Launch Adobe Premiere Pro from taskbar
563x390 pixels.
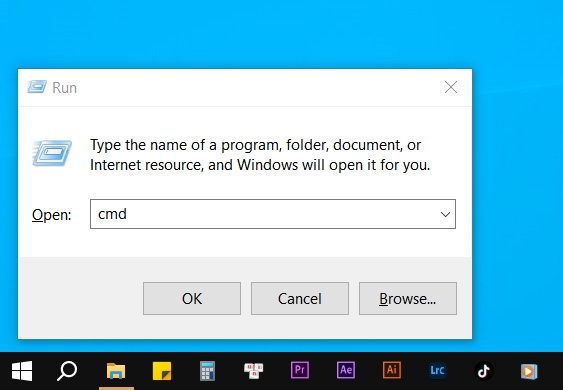point(300,370)
